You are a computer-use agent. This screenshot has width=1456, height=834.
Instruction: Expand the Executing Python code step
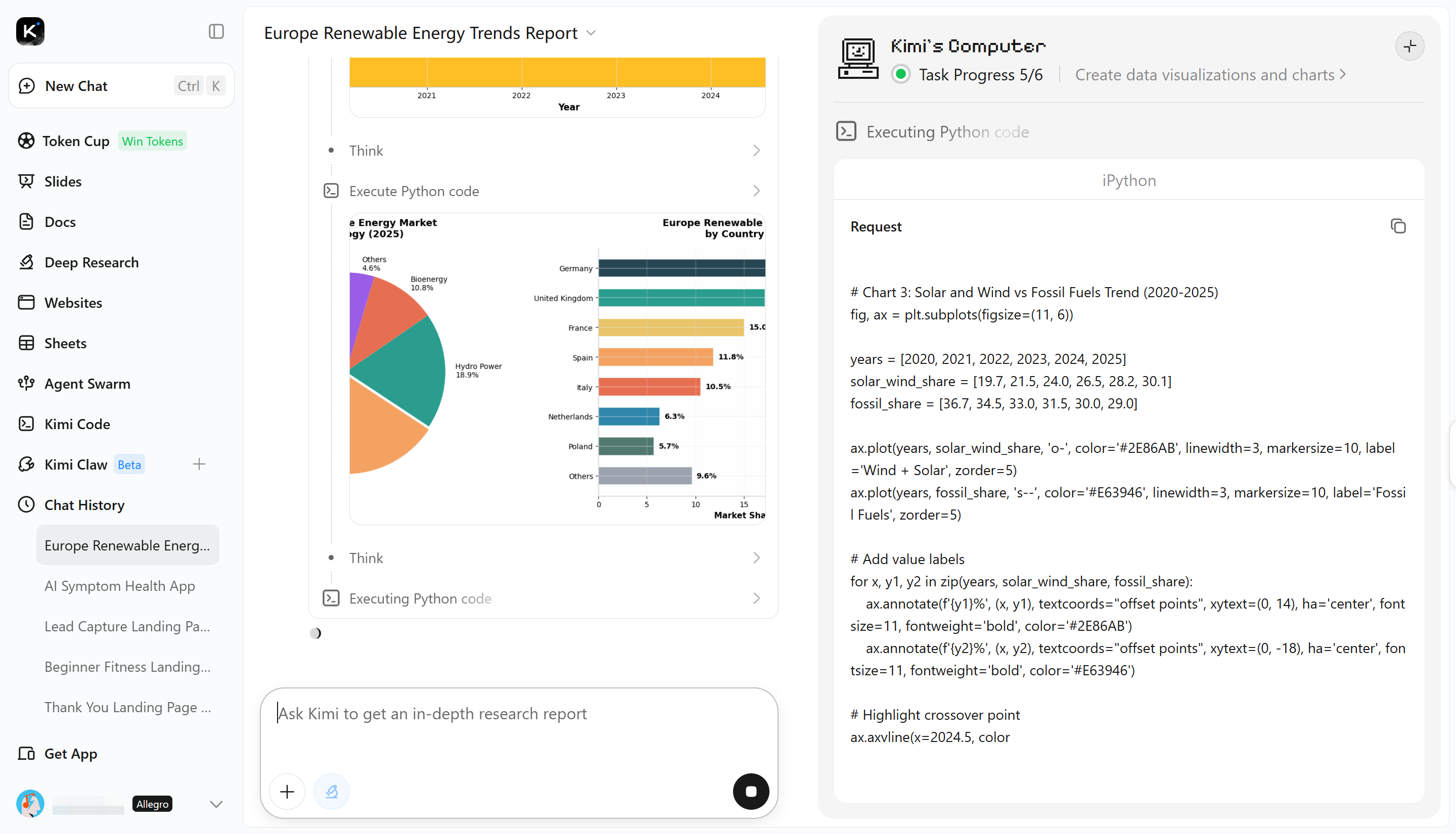(x=543, y=598)
